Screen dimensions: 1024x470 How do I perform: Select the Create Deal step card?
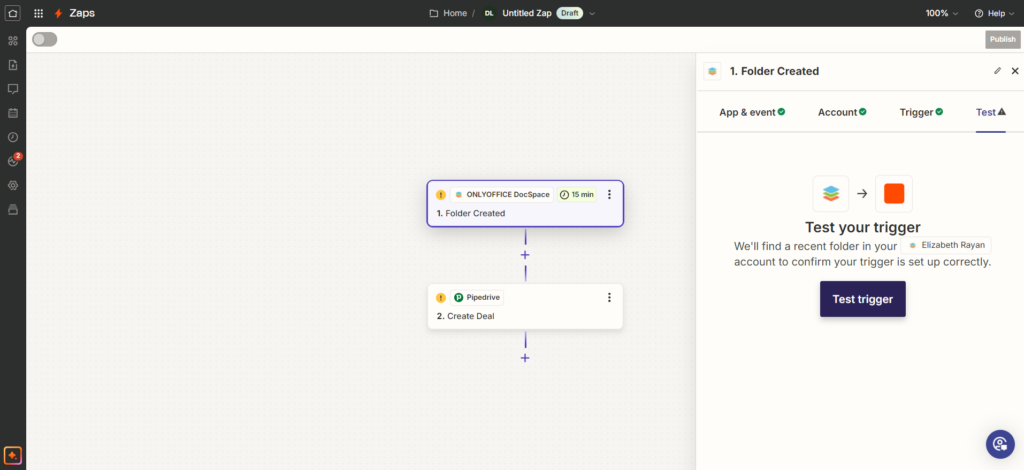(525, 306)
